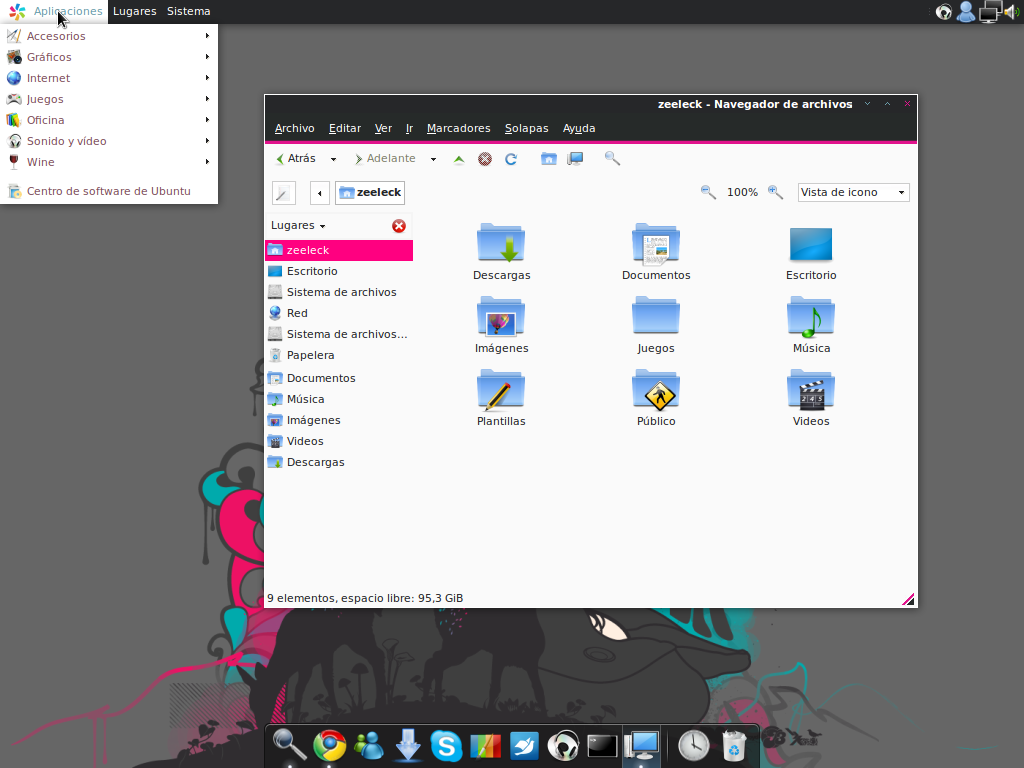
Task: Open the Vista de icono view selector
Action: coord(854,192)
